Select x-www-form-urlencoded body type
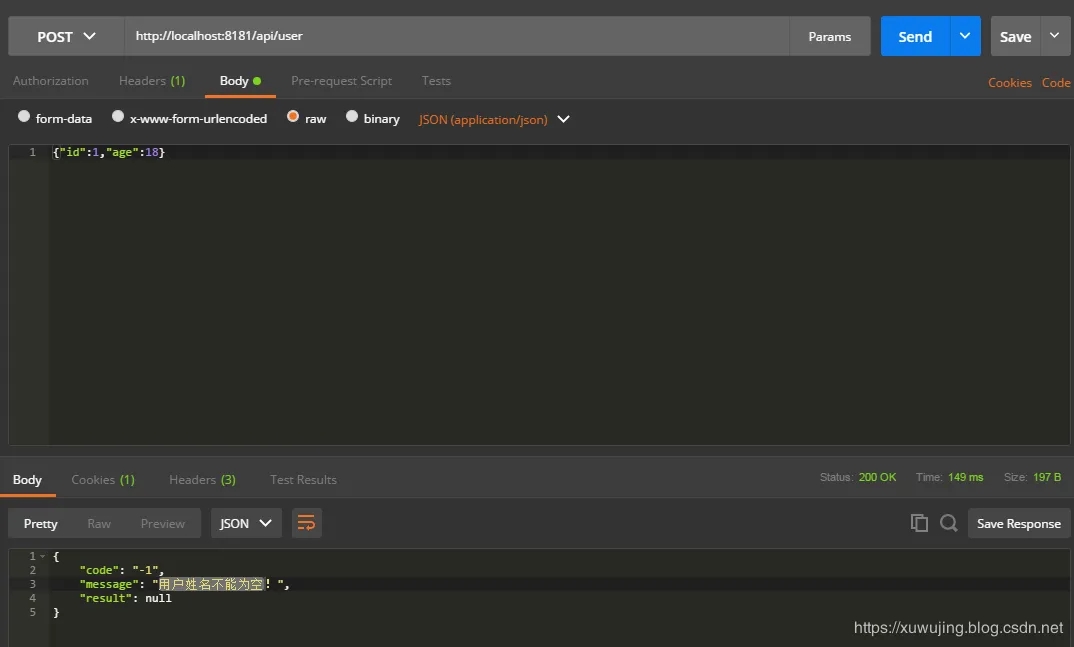This screenshot has width=1074, height=647. coord(118,117)
